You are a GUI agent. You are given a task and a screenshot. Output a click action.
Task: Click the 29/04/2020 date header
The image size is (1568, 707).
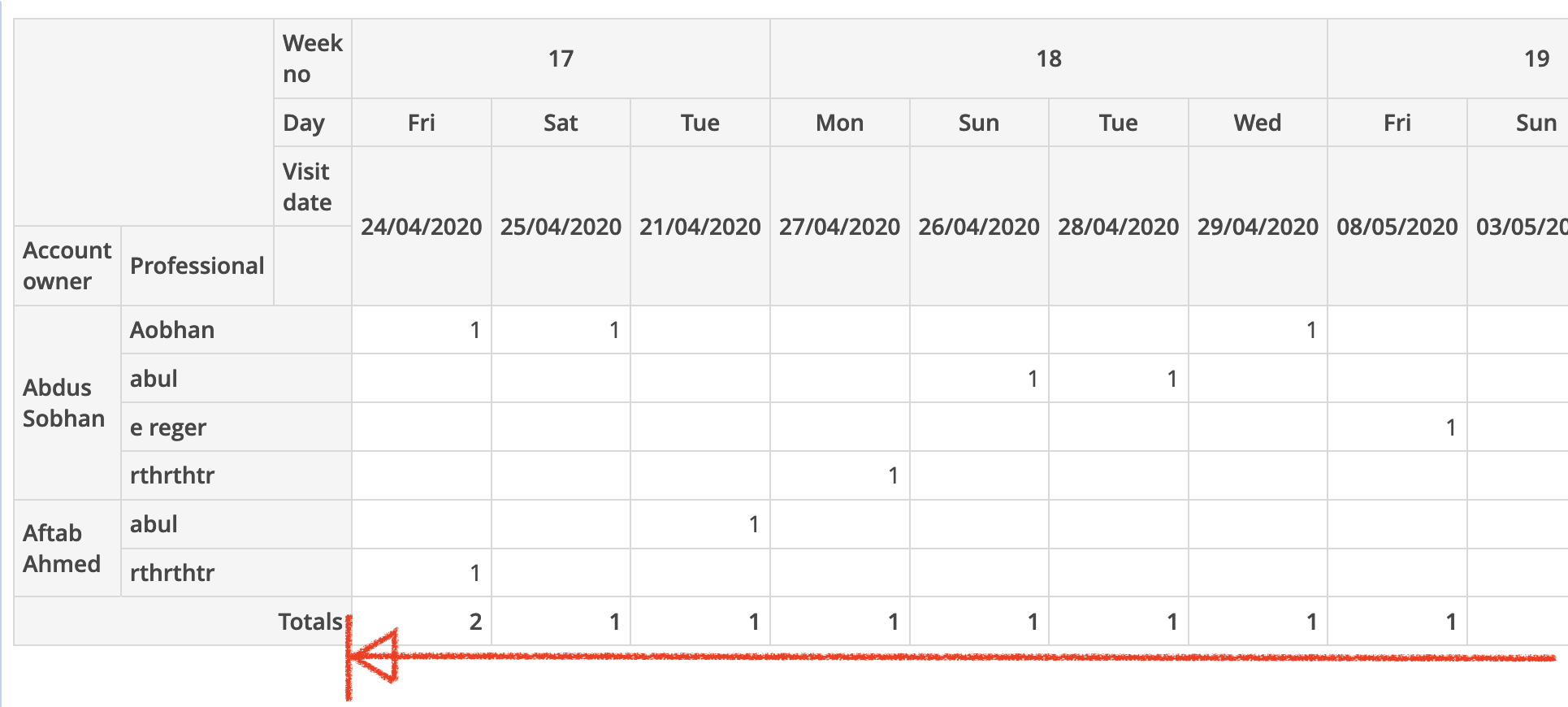(1258, 226)
